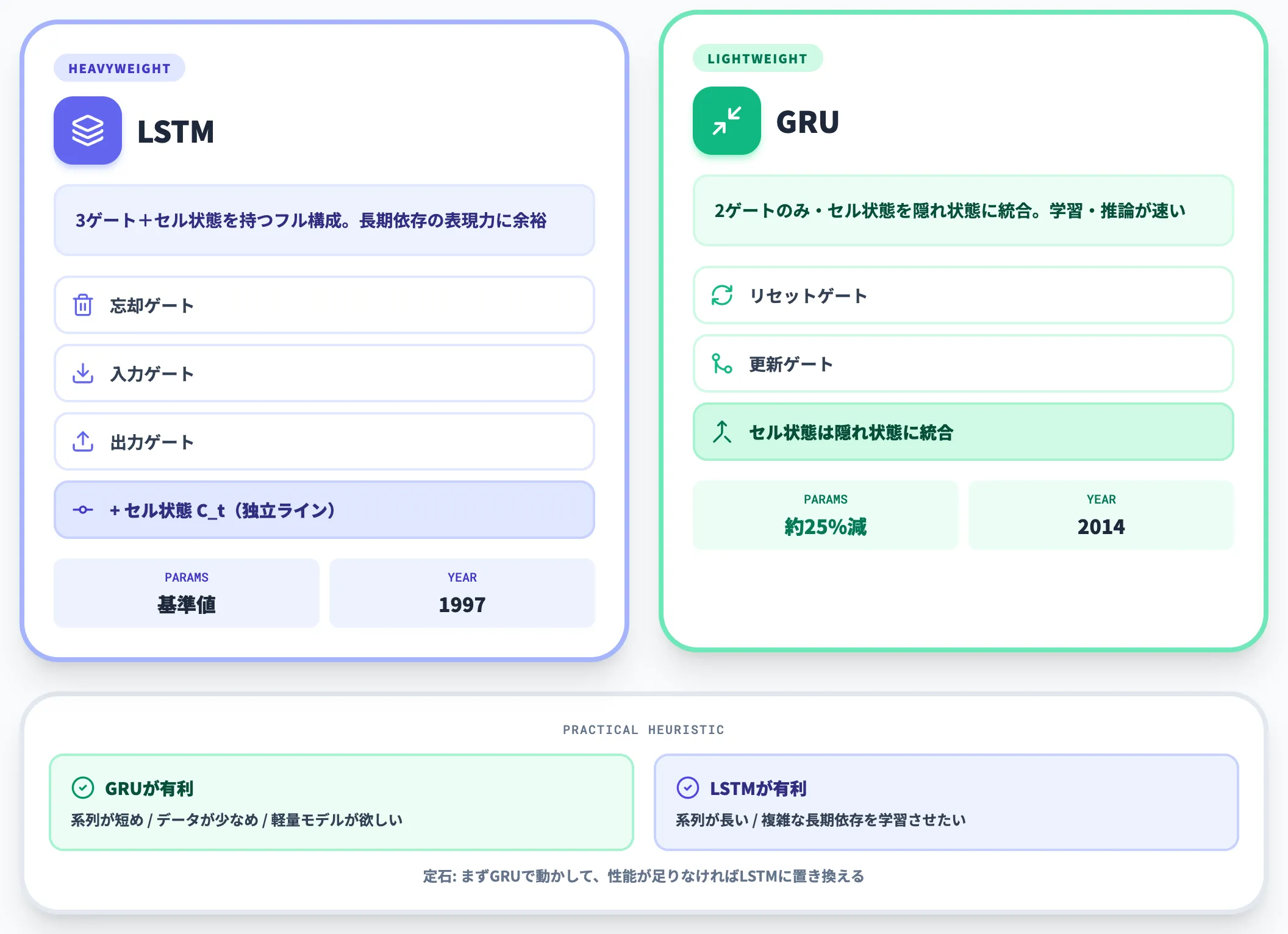The height and width of the screenshot is (934, 1288).
Task: Click the purple check circle beside LSTMが有利
Action: 688,788
